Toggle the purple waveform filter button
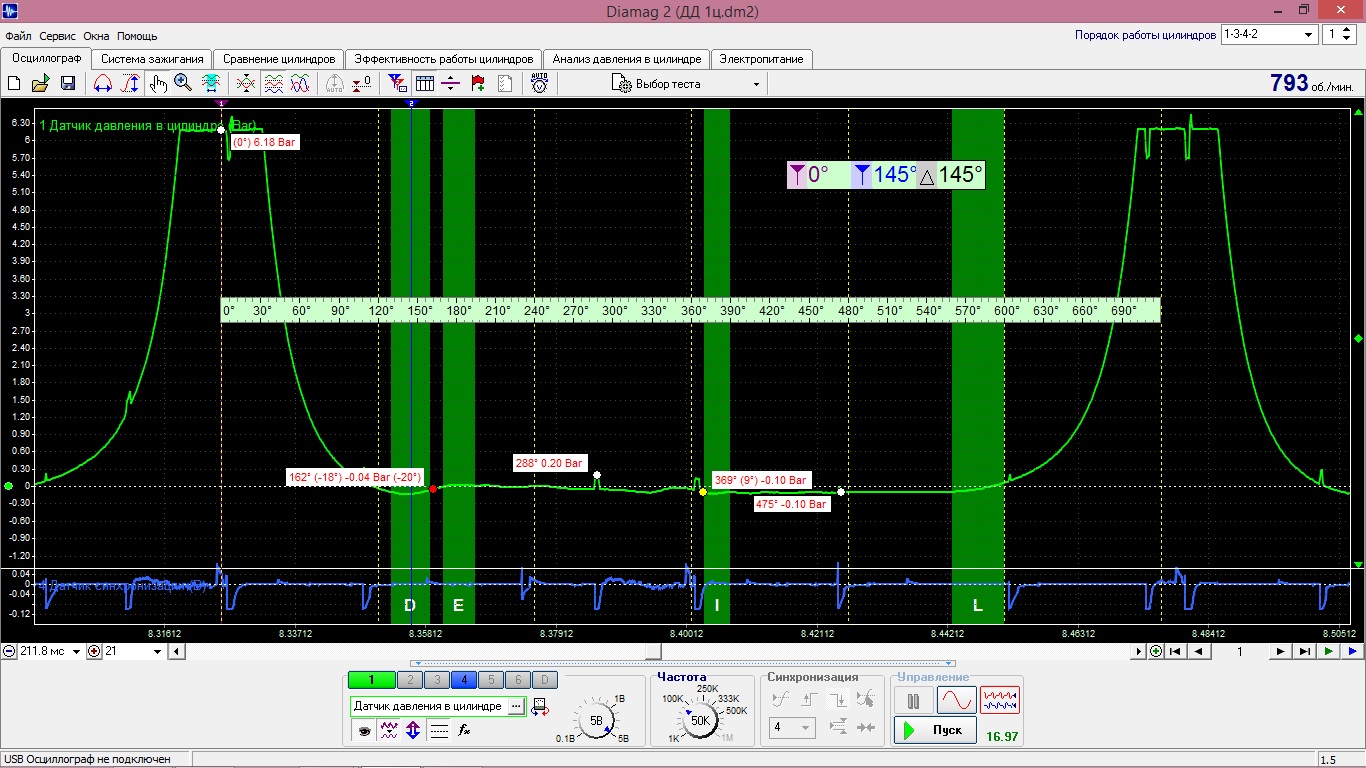This screenshot has width=1366, height=768. 390,730
